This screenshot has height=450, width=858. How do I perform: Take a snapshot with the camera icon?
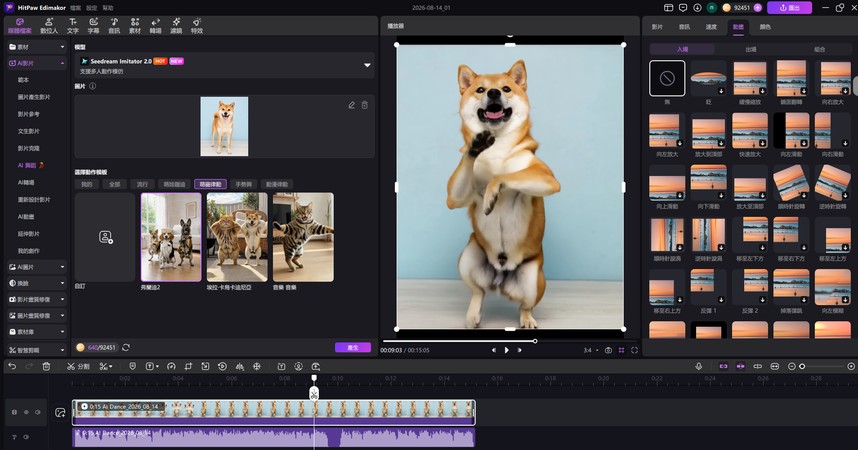click(x=608, y=350)
